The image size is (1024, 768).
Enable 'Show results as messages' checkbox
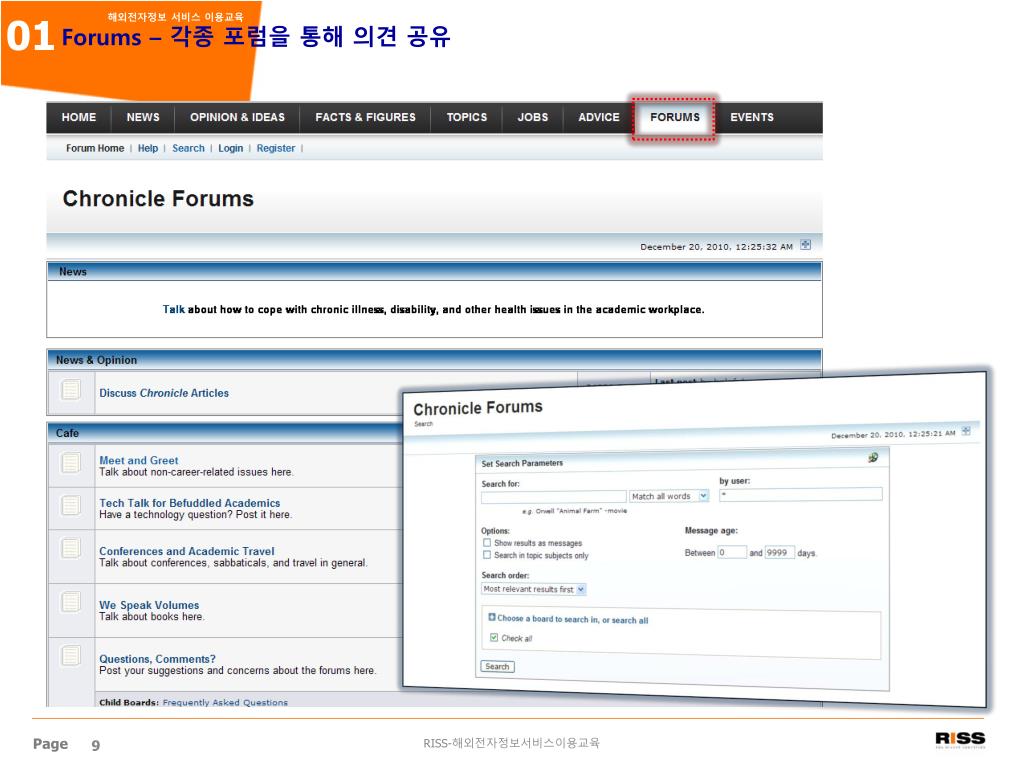pyautogui.click(x=487, y=543)
